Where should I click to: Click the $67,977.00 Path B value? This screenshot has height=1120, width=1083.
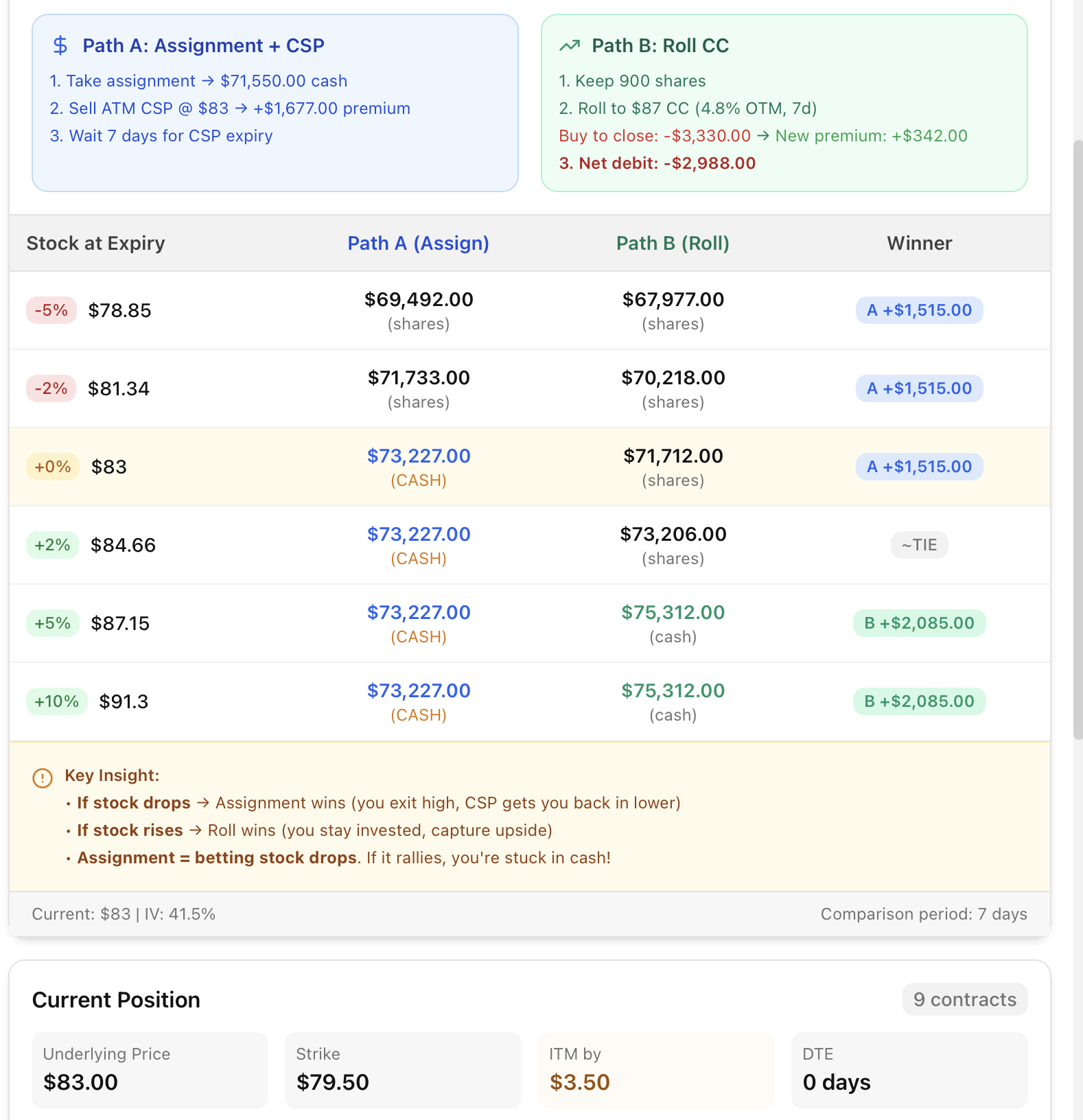click(673, 299)
